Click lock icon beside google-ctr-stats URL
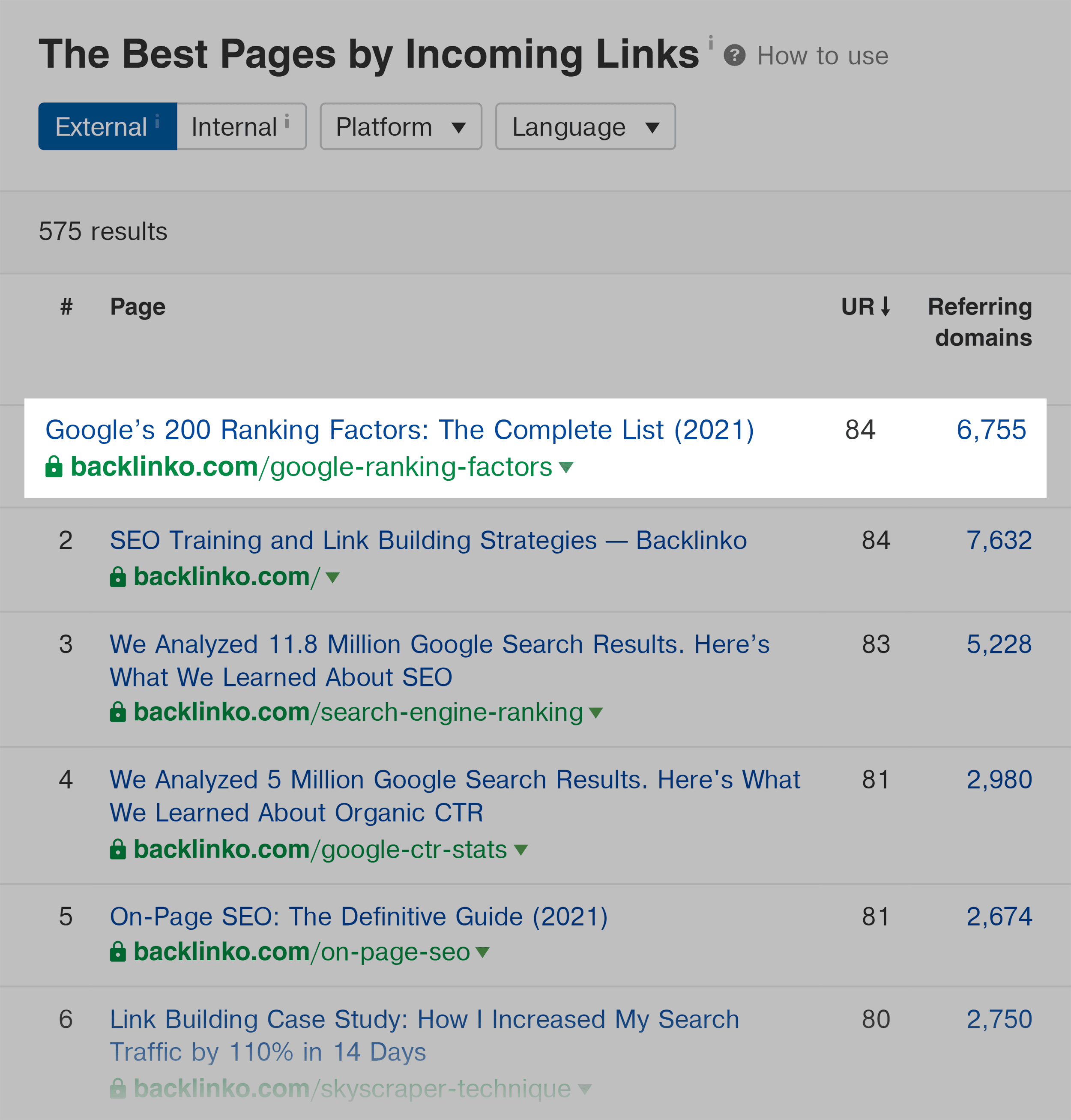The width and height of the screenshot is (1071, 1120). tap(118, 849)
